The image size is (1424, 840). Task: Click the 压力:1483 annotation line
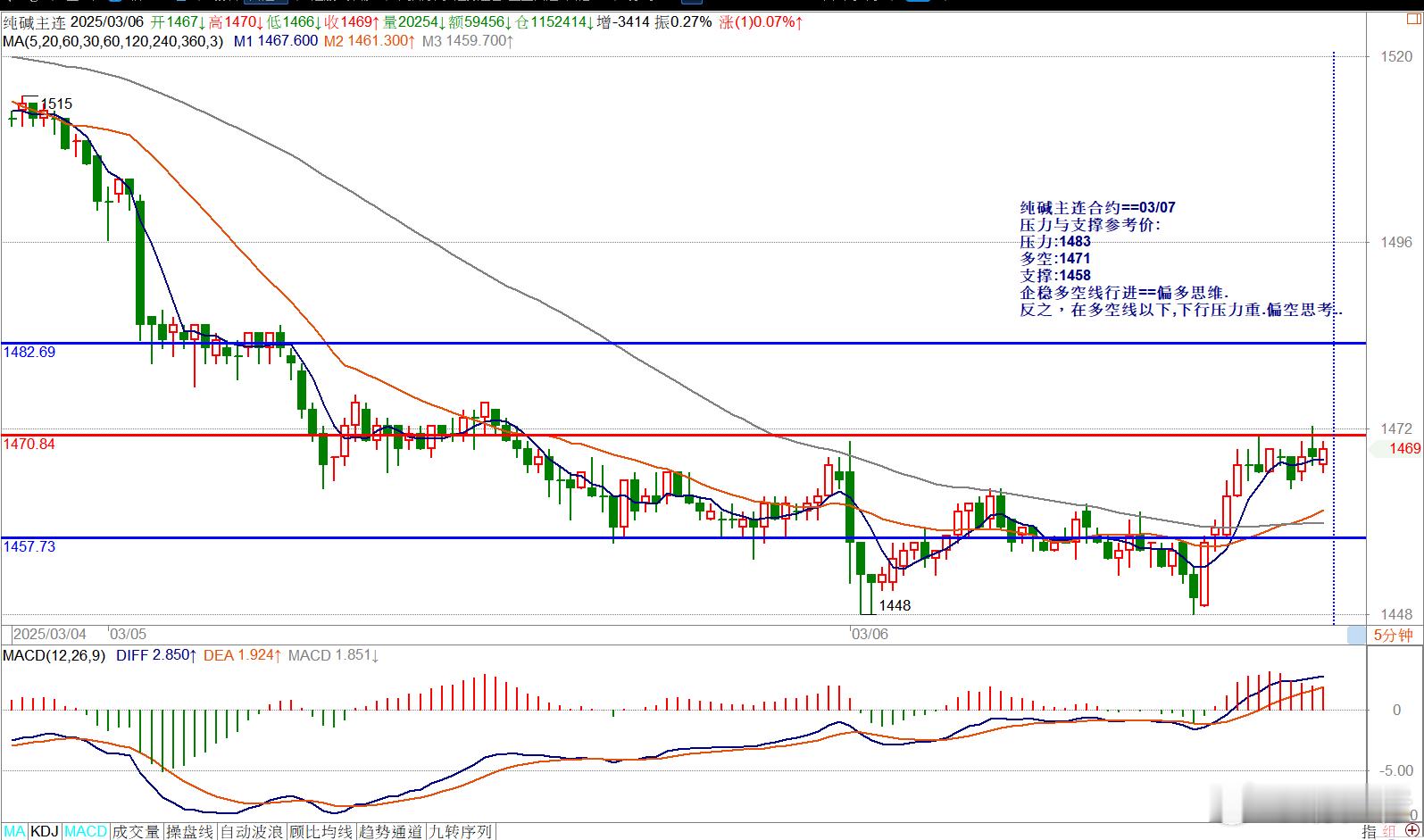click(x=1055, y=241)
